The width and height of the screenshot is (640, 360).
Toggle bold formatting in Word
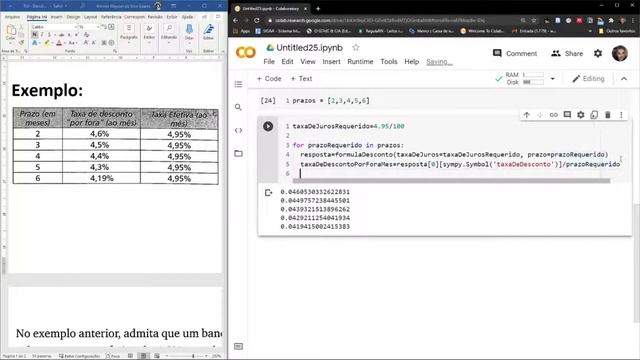[35, 35]
